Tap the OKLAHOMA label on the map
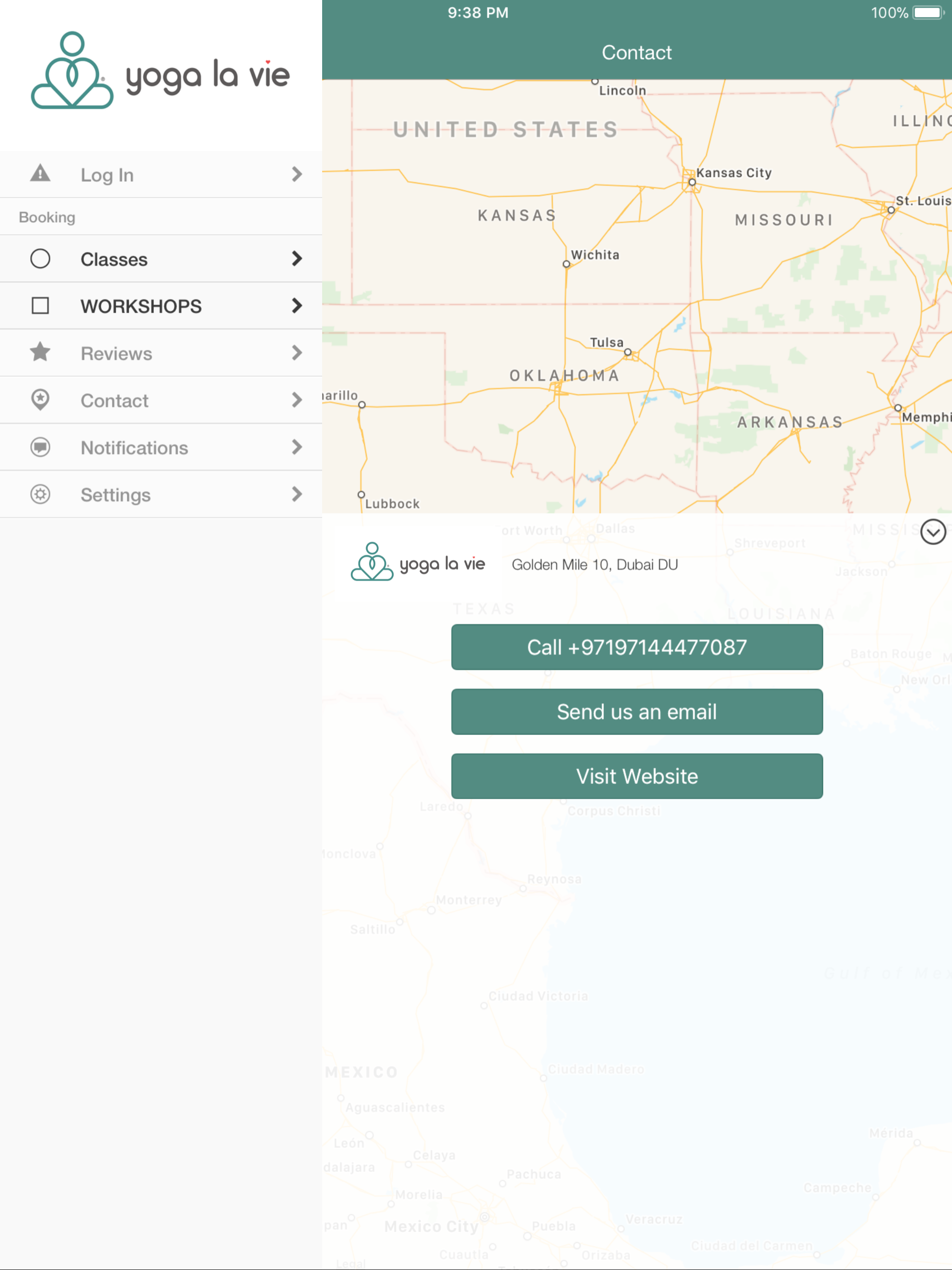The image size is (952, 1270). [x=565, y=376]
